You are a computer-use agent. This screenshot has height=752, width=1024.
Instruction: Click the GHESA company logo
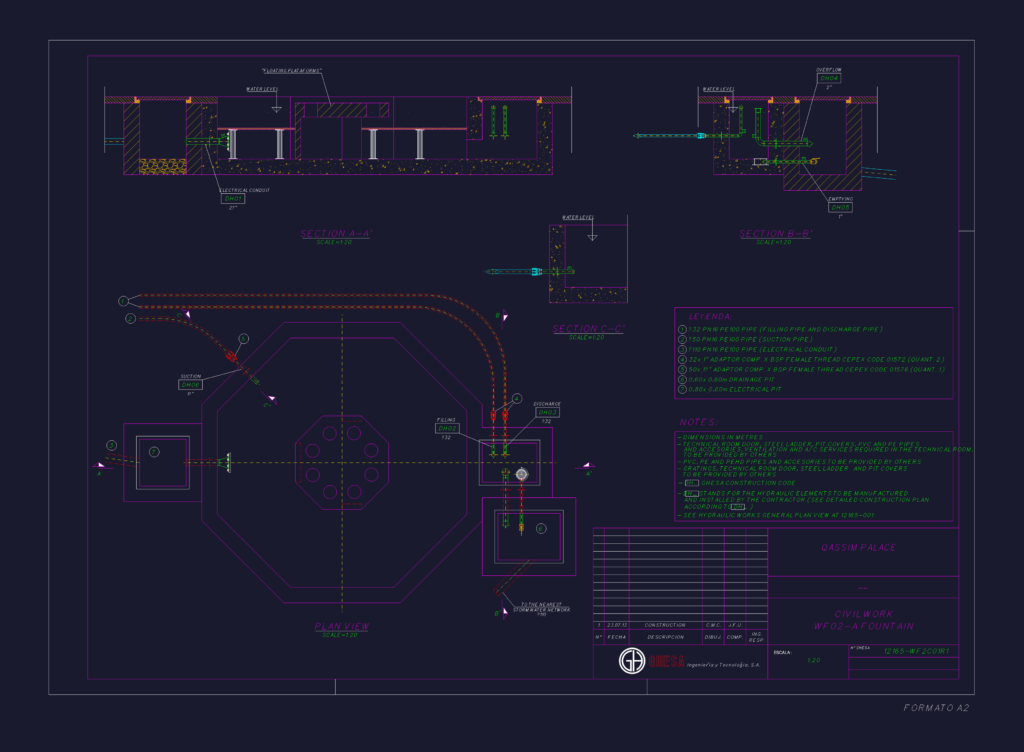632,661
